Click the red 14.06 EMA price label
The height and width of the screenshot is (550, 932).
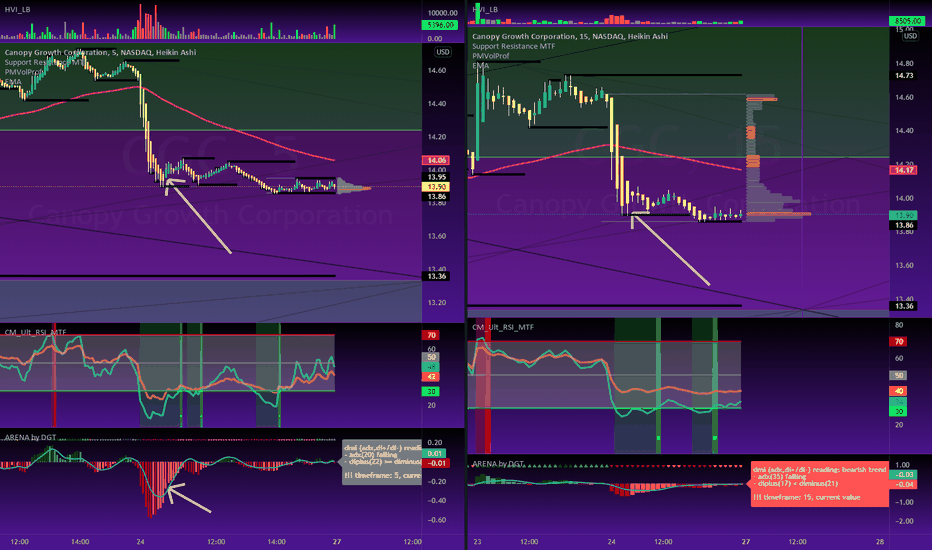437,161
